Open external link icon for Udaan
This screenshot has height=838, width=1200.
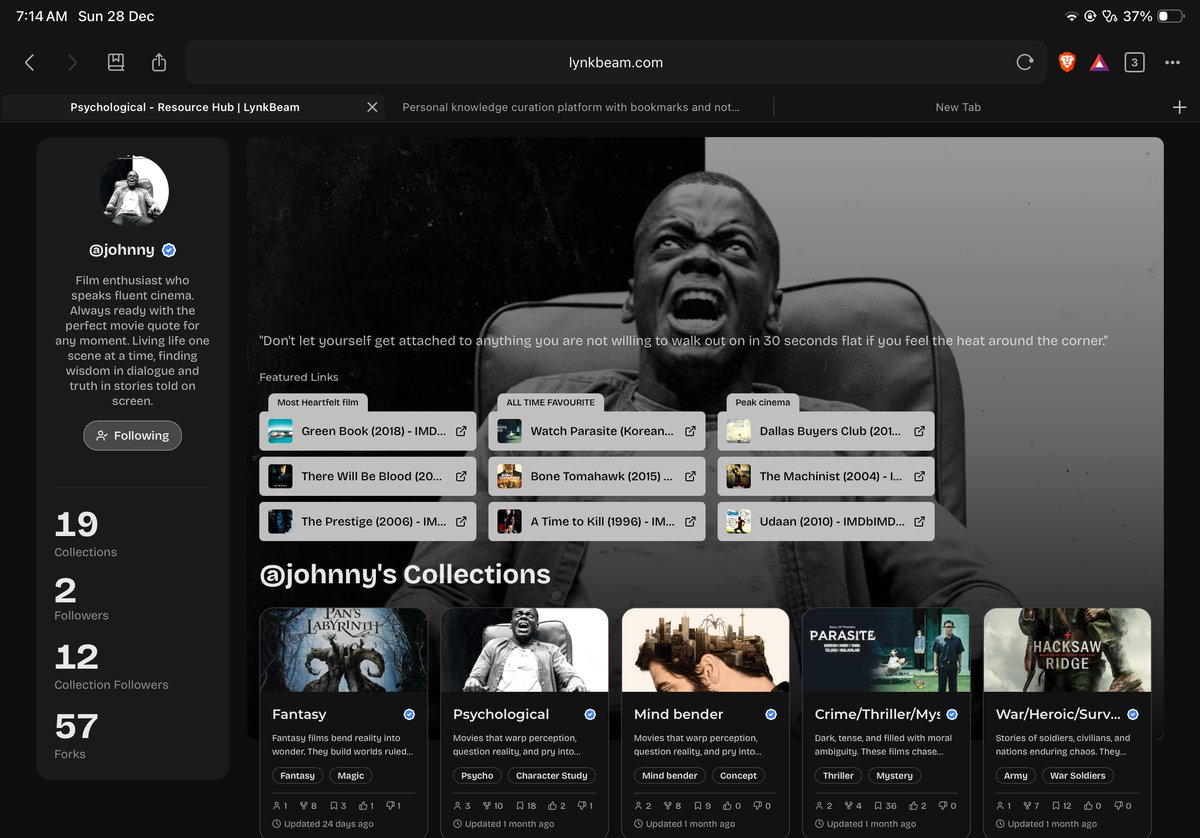[x=919, y=521]
